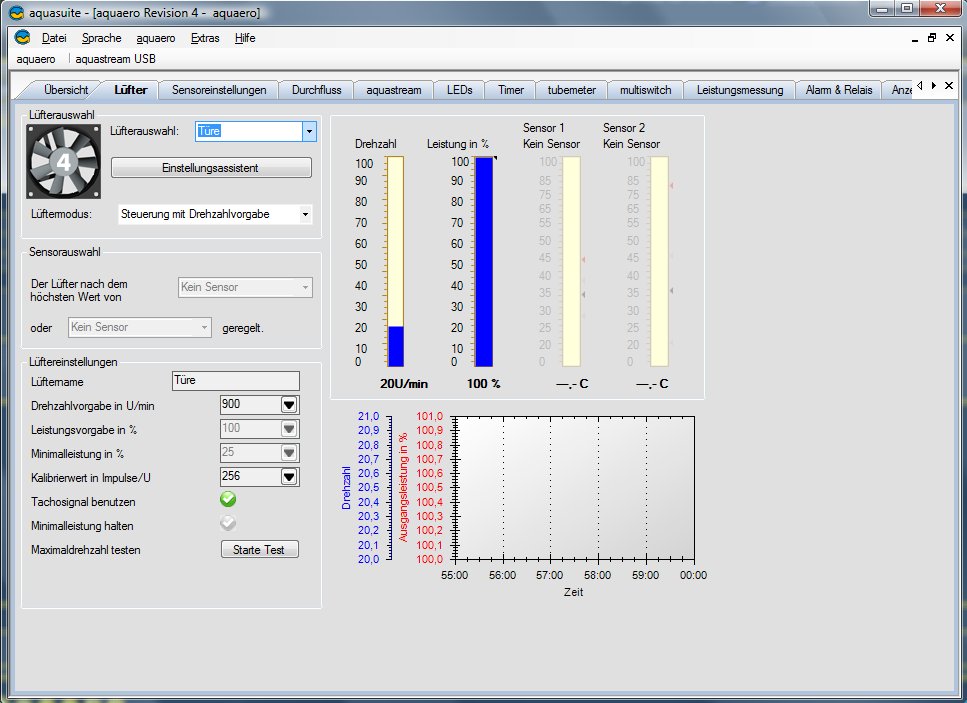This screenshot has width=967, height=703.
Task: Open the Lüftermodus dropdown
Action: coord(305,215)
